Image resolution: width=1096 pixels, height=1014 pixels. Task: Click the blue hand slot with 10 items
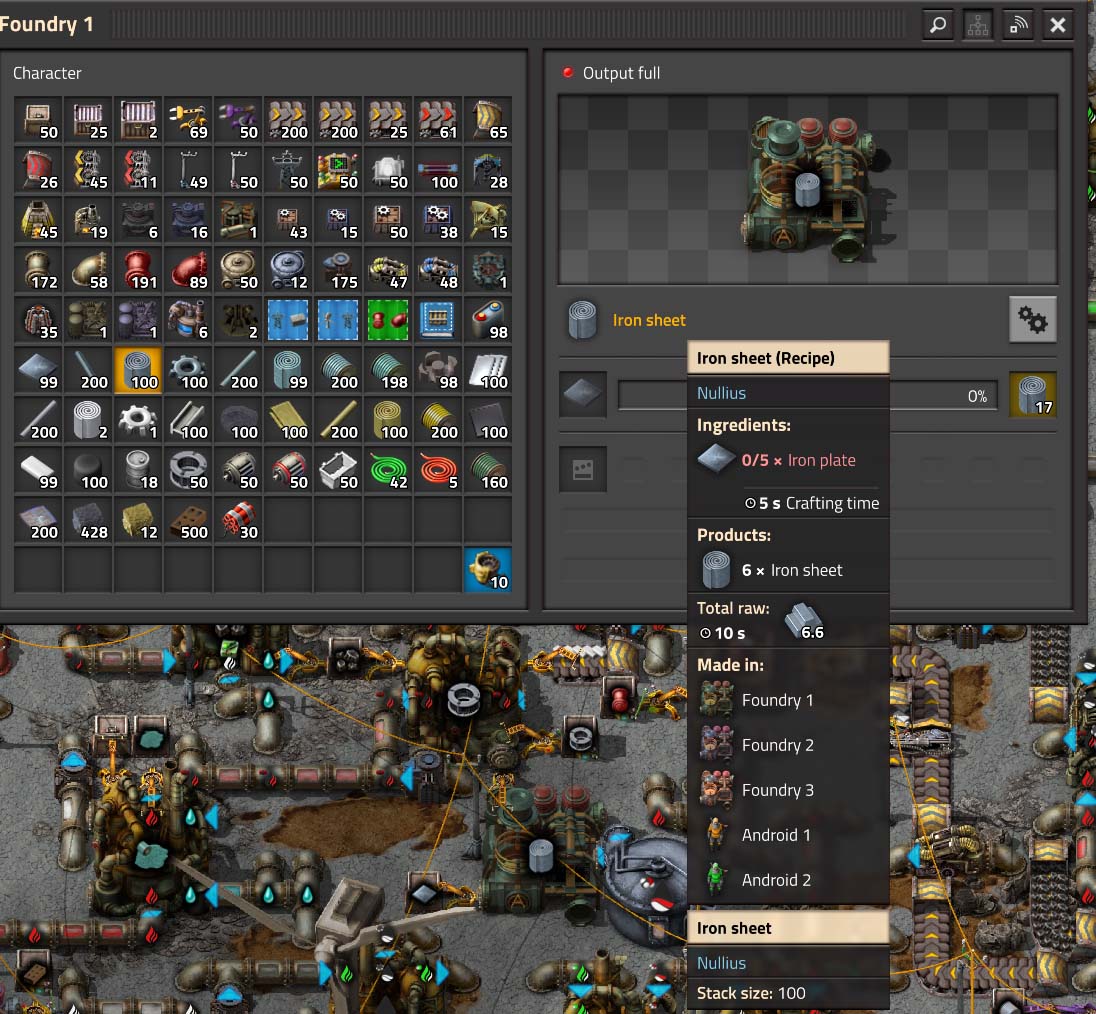[x=488, y=570]
